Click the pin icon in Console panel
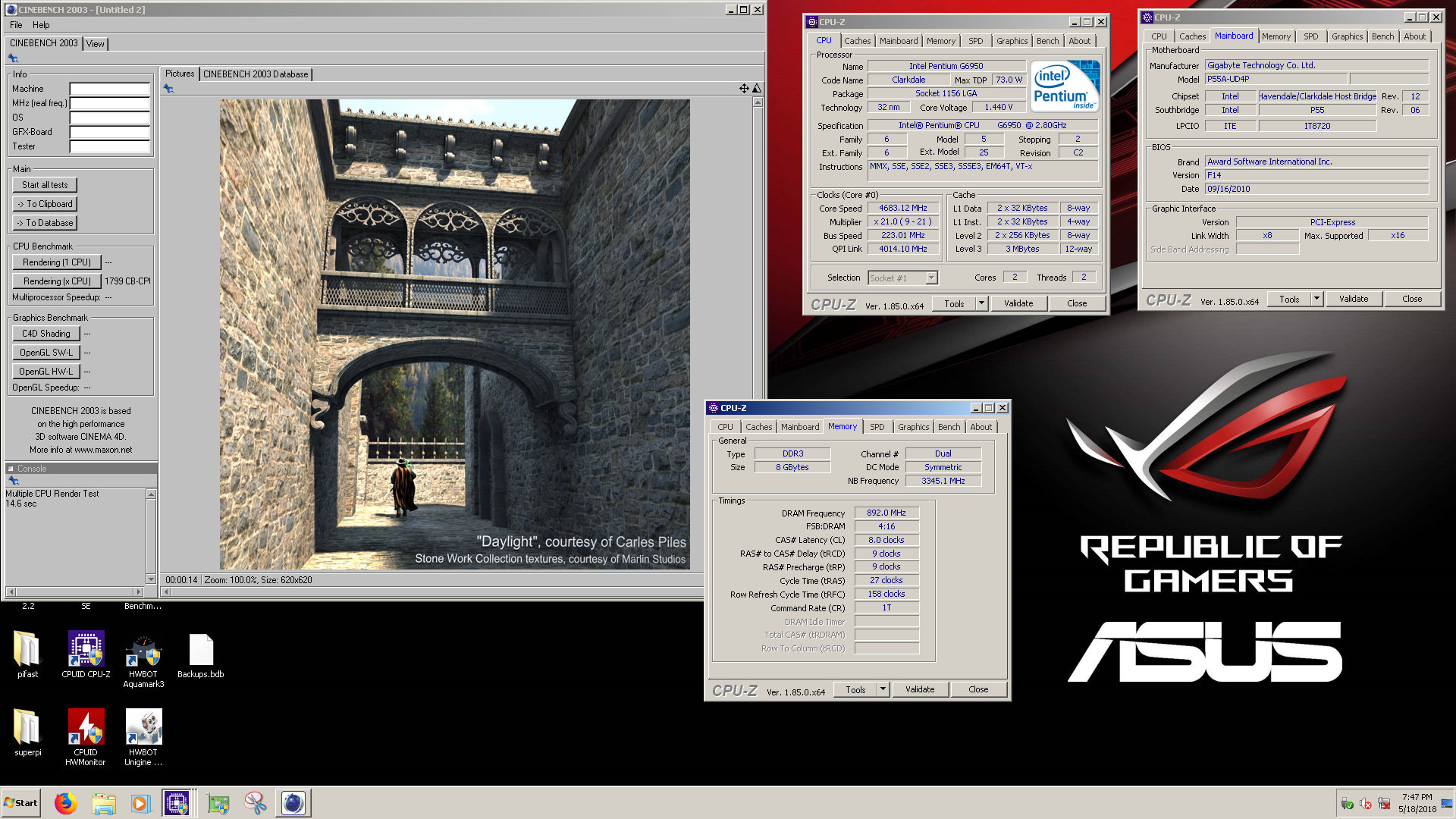This screenshot has width=1456, height=819. pos(13,480)
